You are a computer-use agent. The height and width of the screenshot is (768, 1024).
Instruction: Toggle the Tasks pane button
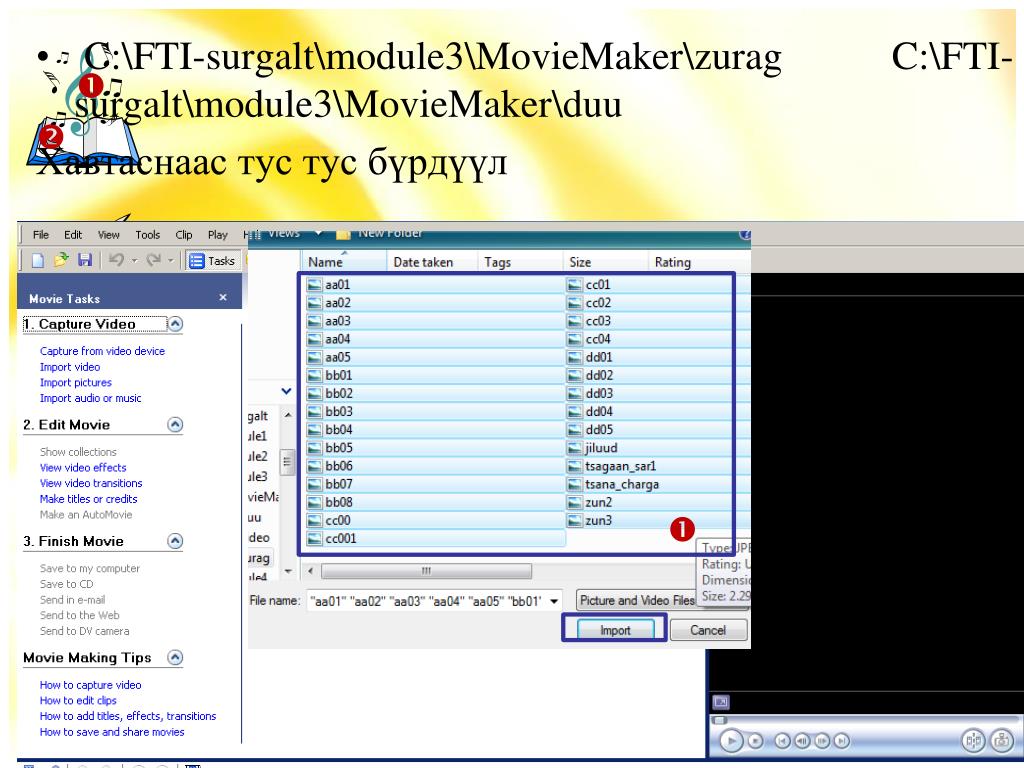(212, 261)
